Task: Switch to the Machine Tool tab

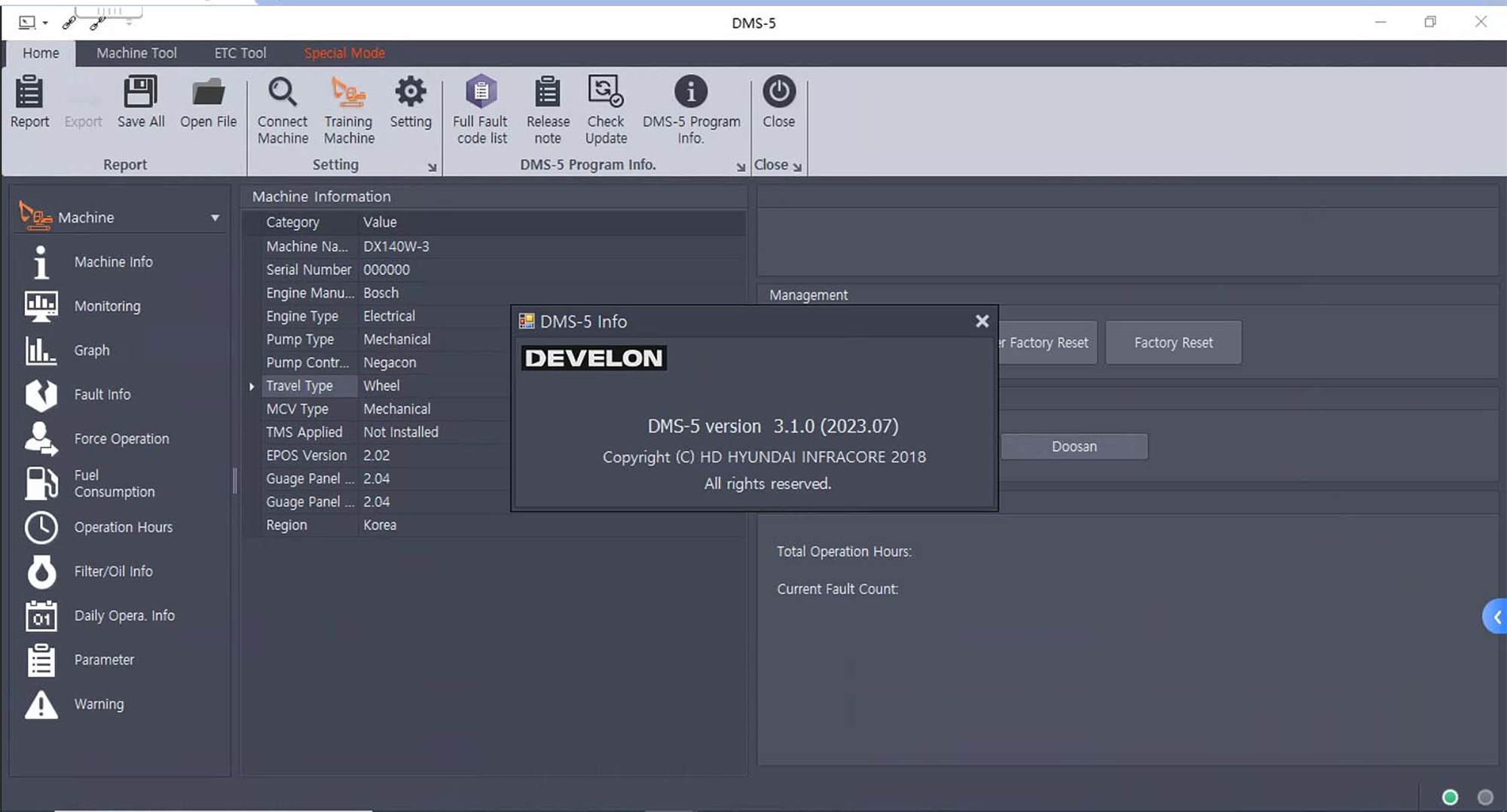Action: (x=136, y=53)
